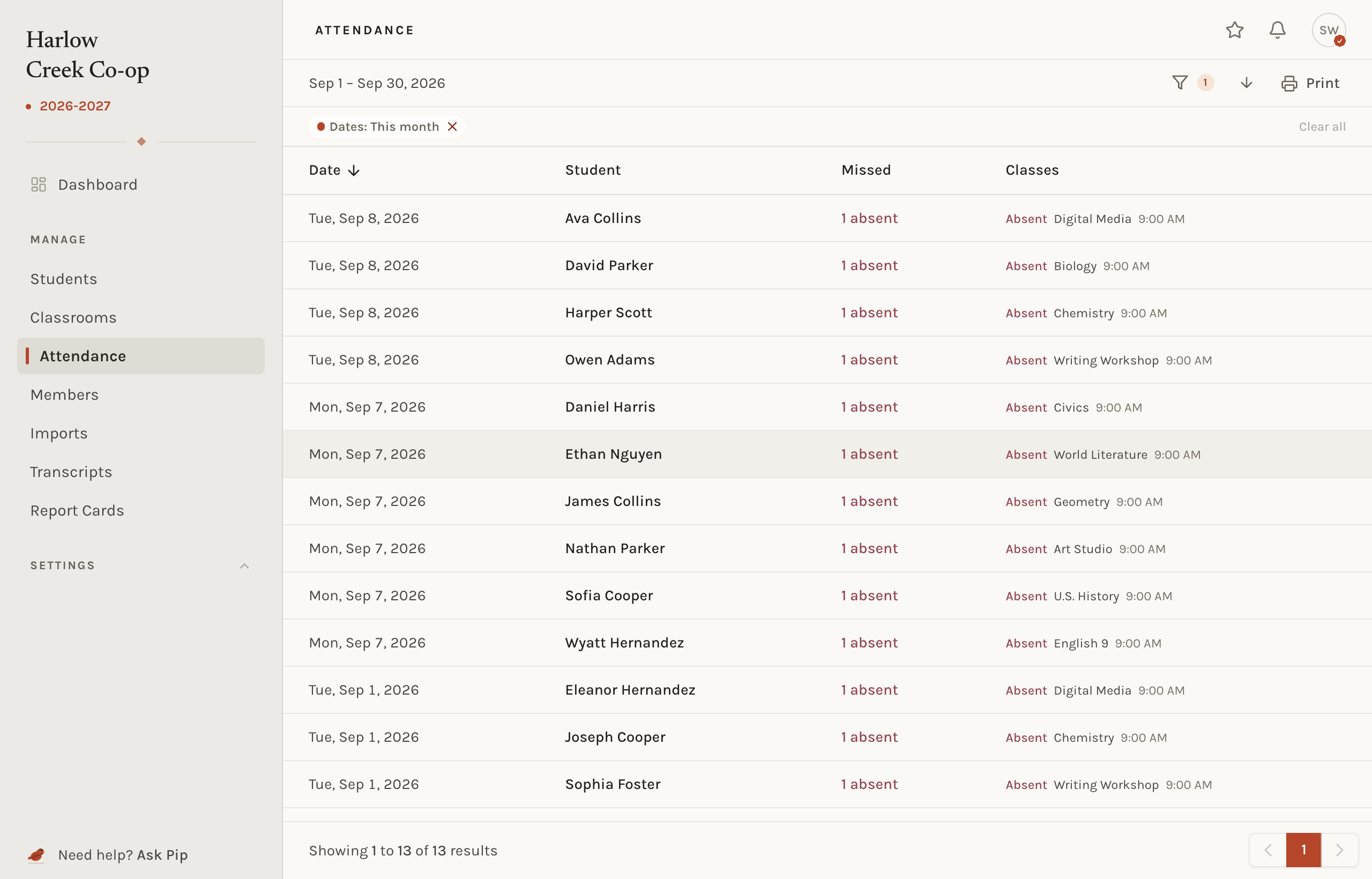
Task: Click Clear all filters
Action: (1322, 126)
